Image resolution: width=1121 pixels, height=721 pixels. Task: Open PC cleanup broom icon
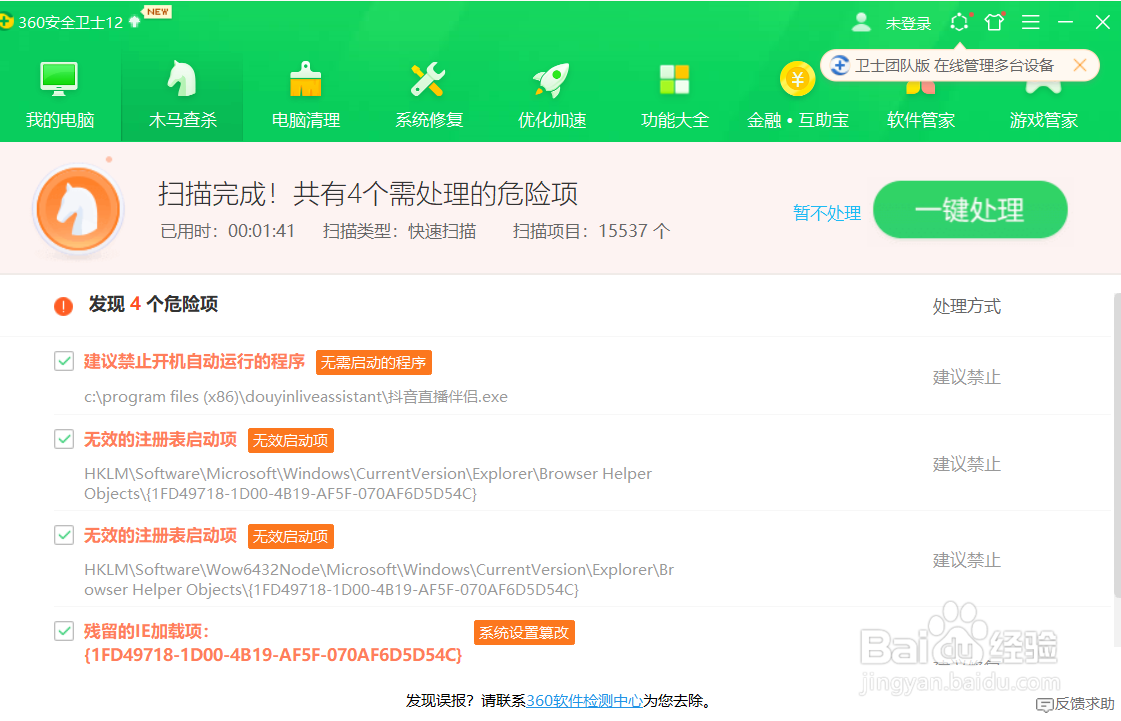click(305, 79)
